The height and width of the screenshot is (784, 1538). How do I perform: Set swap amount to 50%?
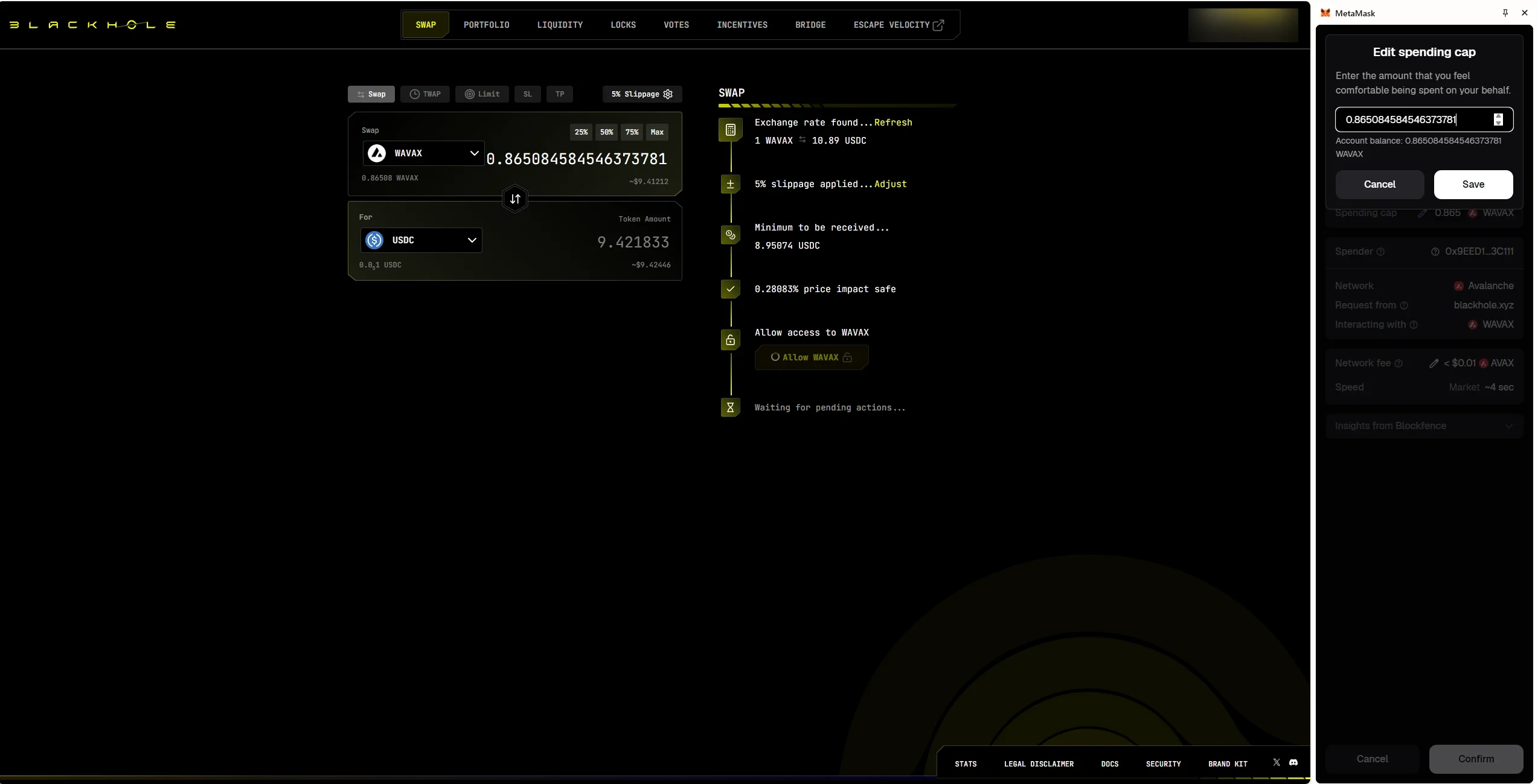[606, 132]
